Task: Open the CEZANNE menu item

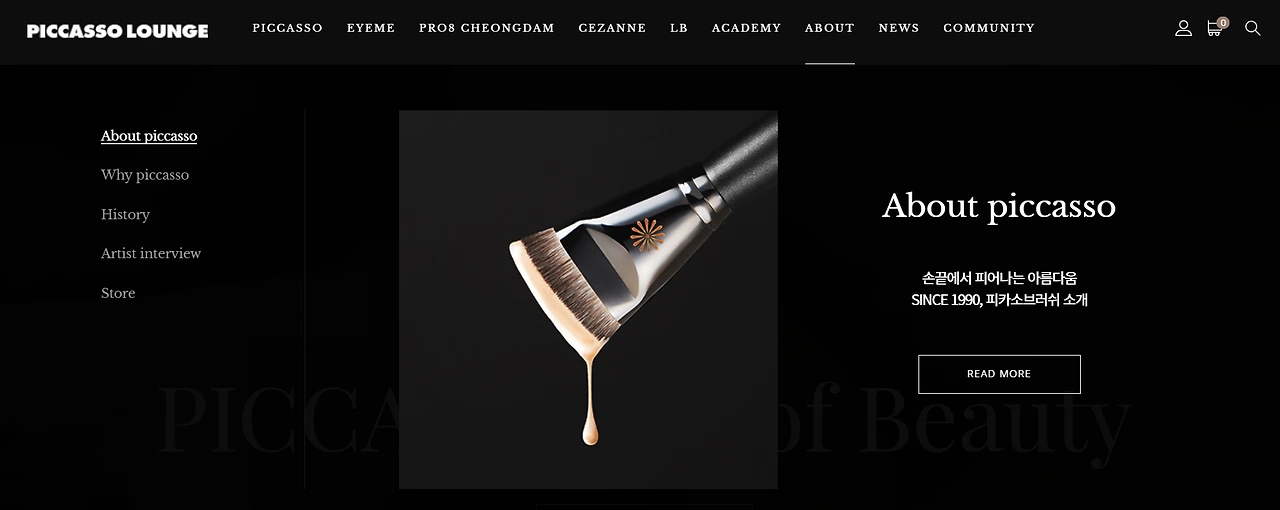Action: (612, 28)
